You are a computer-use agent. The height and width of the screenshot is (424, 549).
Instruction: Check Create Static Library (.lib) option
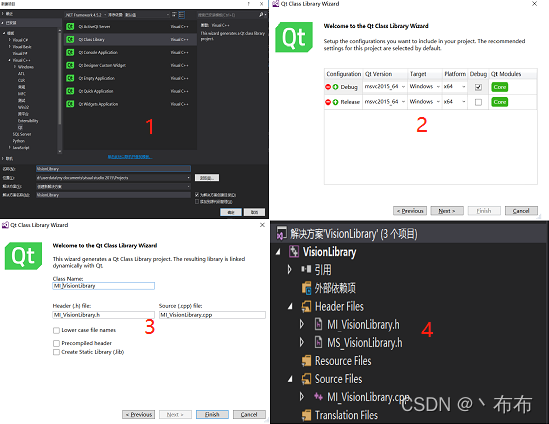pyautogui.click(x=56, y=352)
